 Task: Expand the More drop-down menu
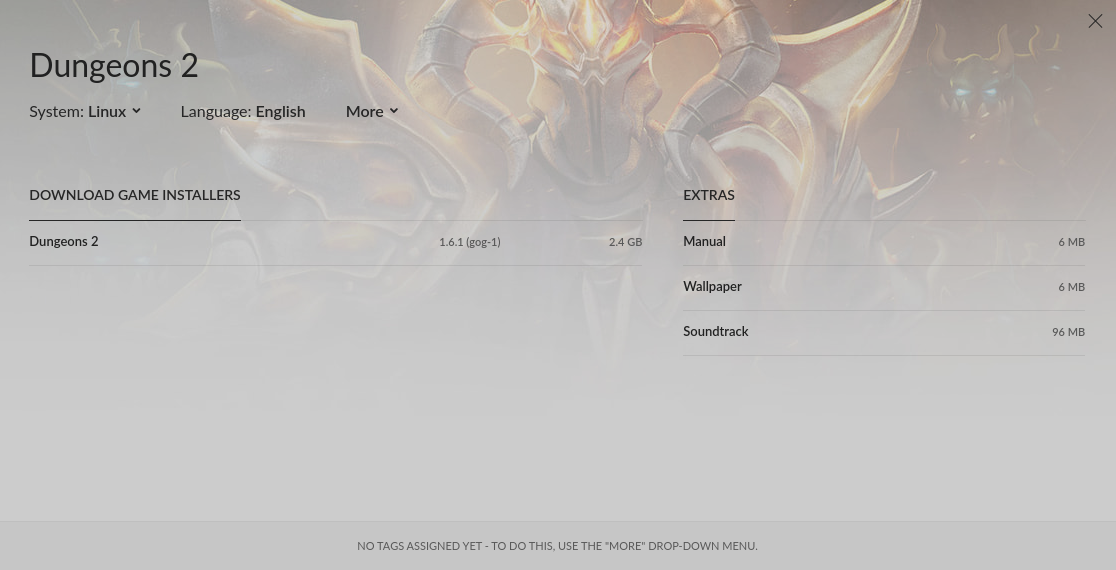click(372, 112)
